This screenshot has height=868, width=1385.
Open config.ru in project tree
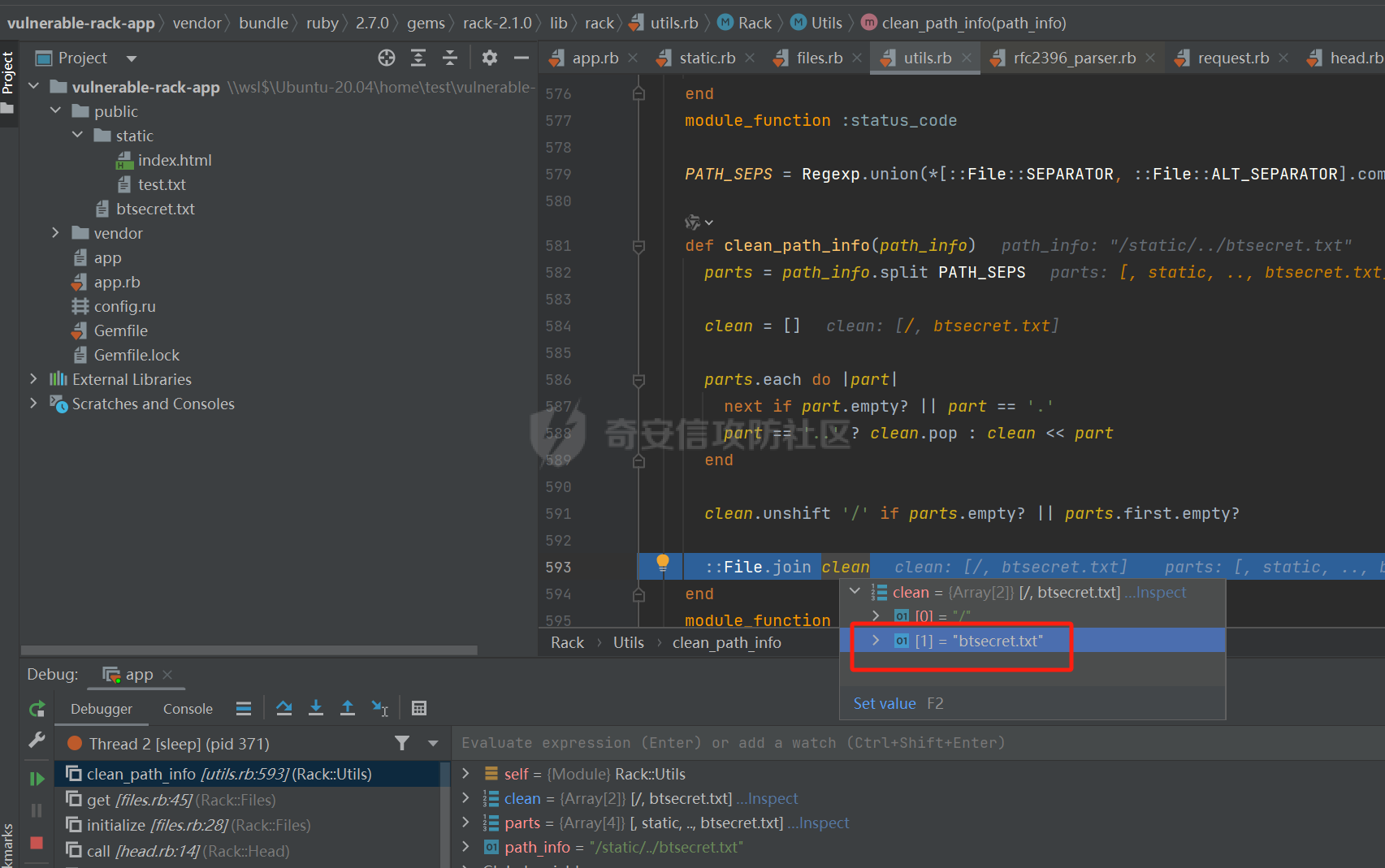pyautogui.click(x=124, y=306)
